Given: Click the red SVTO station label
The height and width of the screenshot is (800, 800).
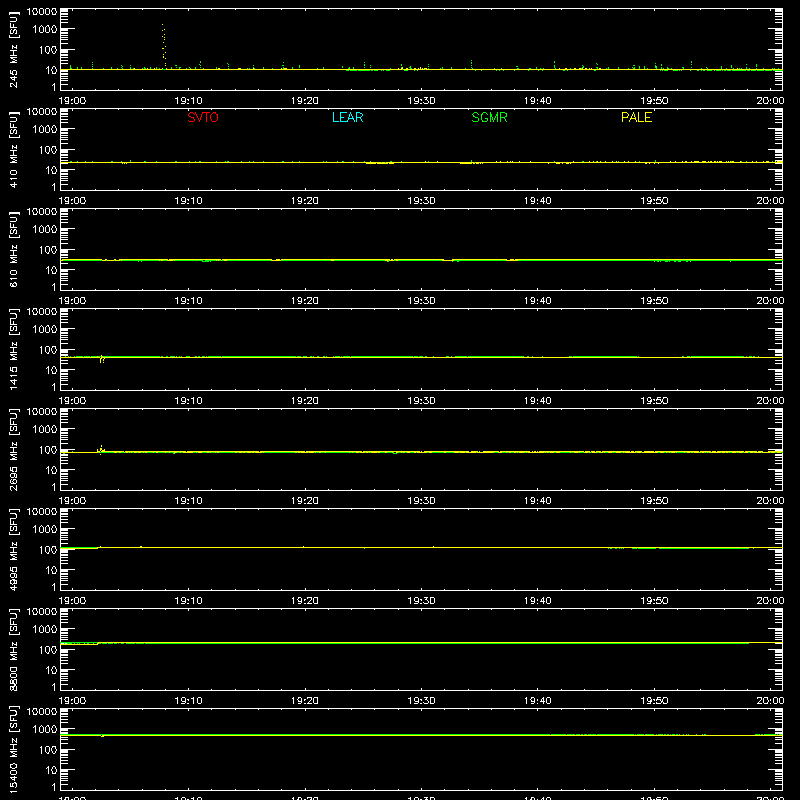Looking at the screenshot, I should pos(203,117).
